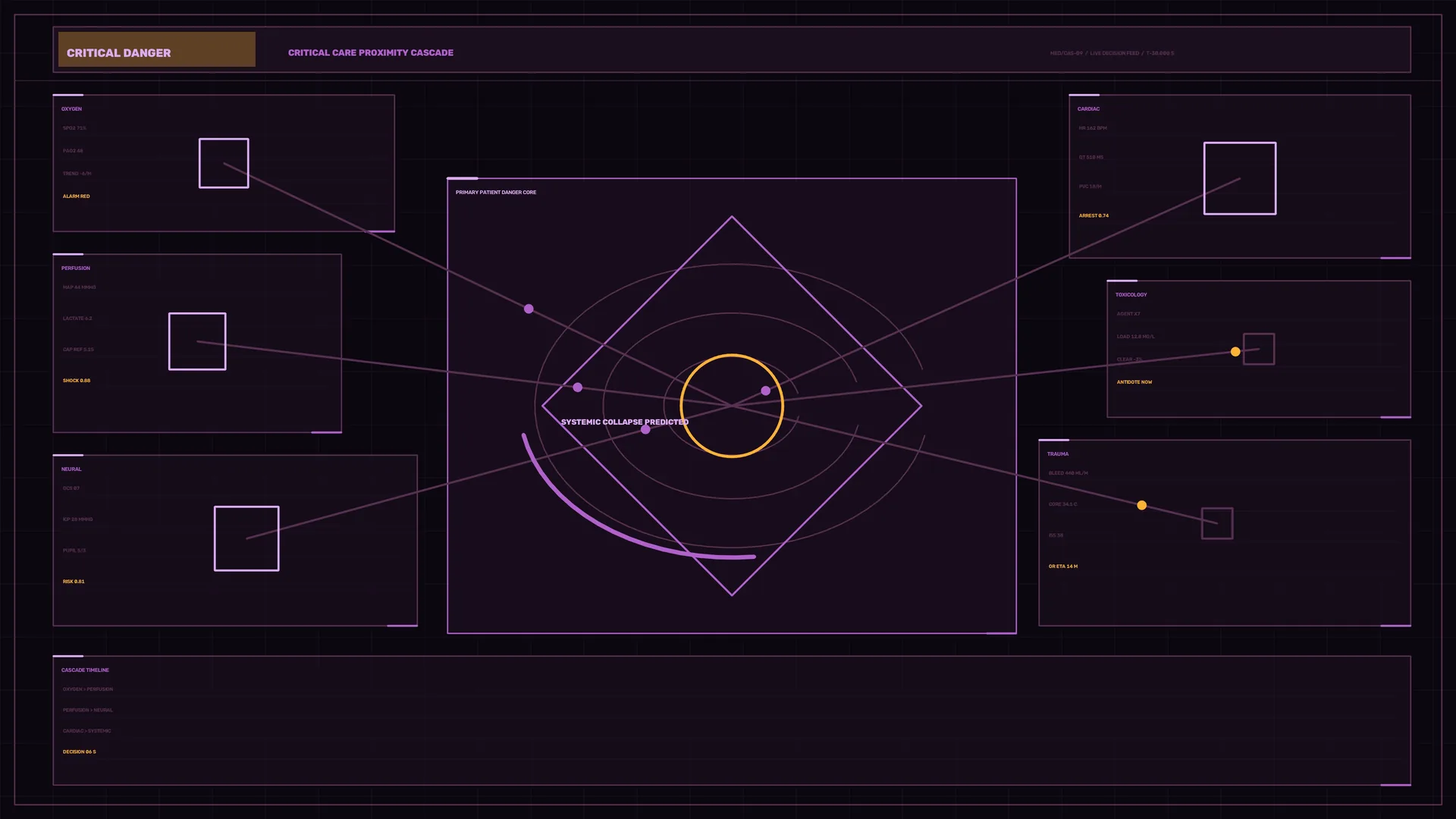Click the TRAUMA panel heading
The height and width of the screenshot is (819, 1456).
1058,454
